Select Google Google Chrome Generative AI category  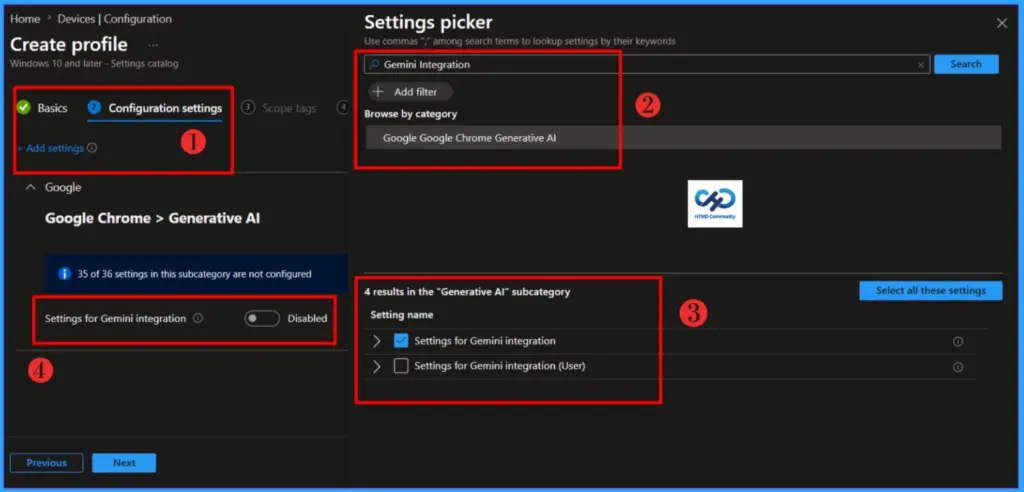point(683,138)
